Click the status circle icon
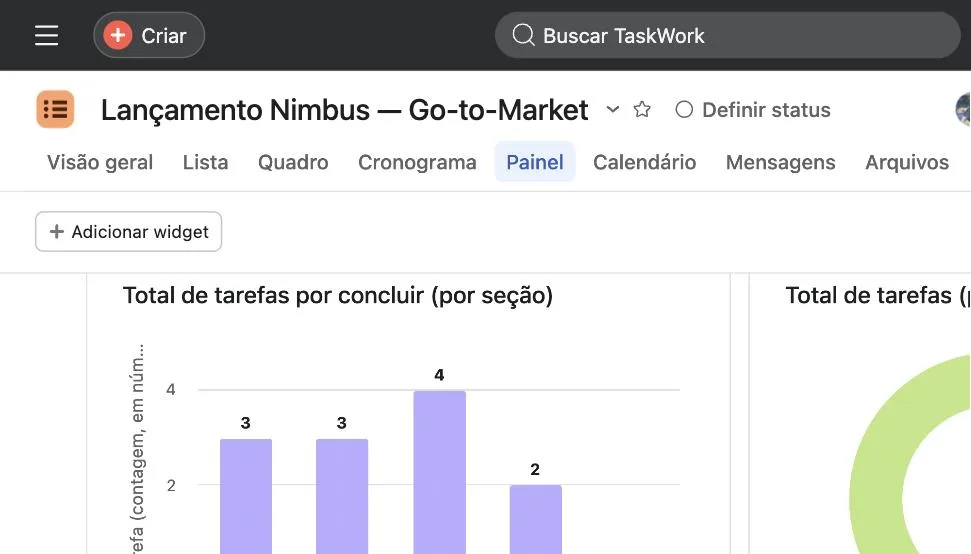Screen dimensions: 971x554 684,110
